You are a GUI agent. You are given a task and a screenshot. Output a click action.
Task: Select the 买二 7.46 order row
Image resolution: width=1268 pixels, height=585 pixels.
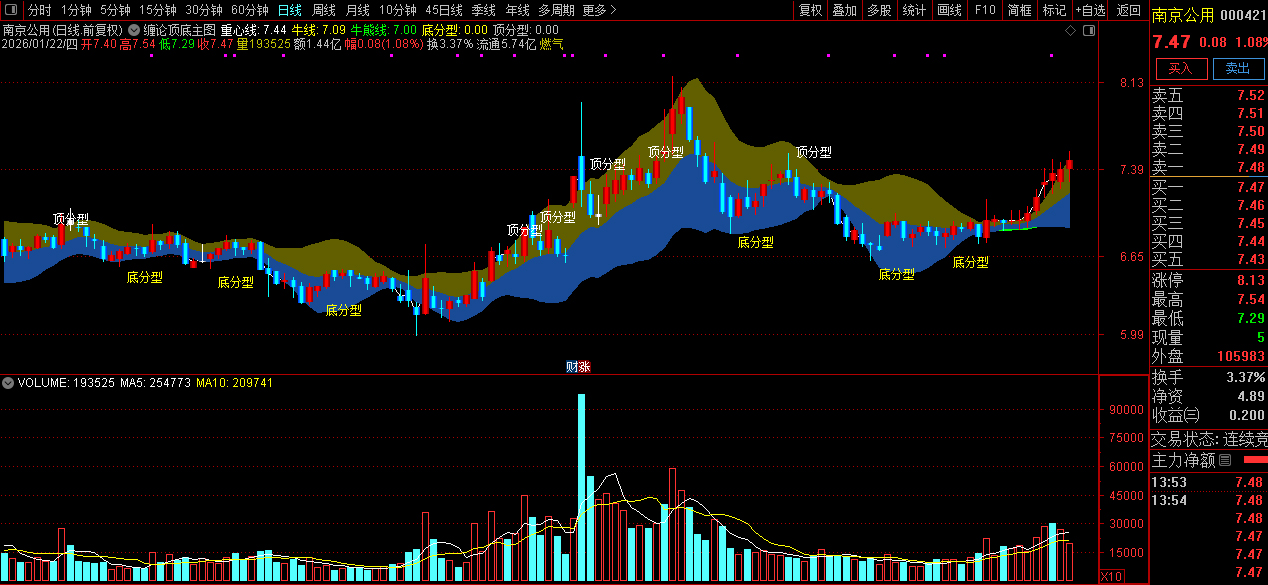1209,205
